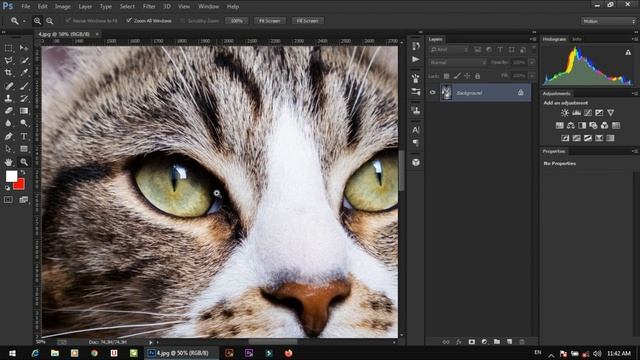The image size is (640, 360).
Task: Select the Eraser tool
Action: (x=8, y=111)
